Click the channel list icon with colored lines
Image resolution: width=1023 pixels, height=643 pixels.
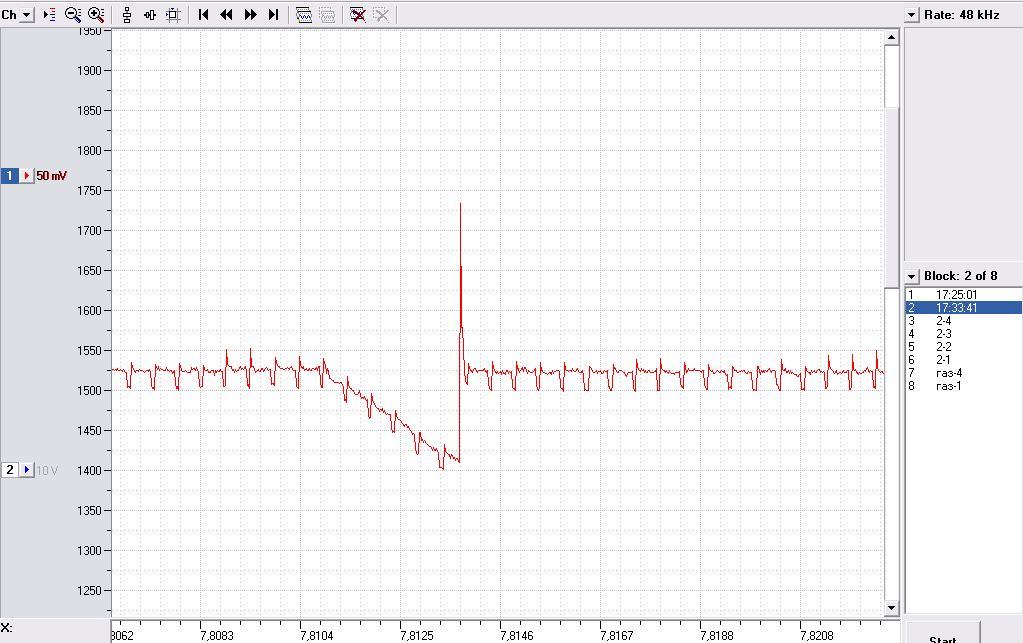[x=50, y=14]
